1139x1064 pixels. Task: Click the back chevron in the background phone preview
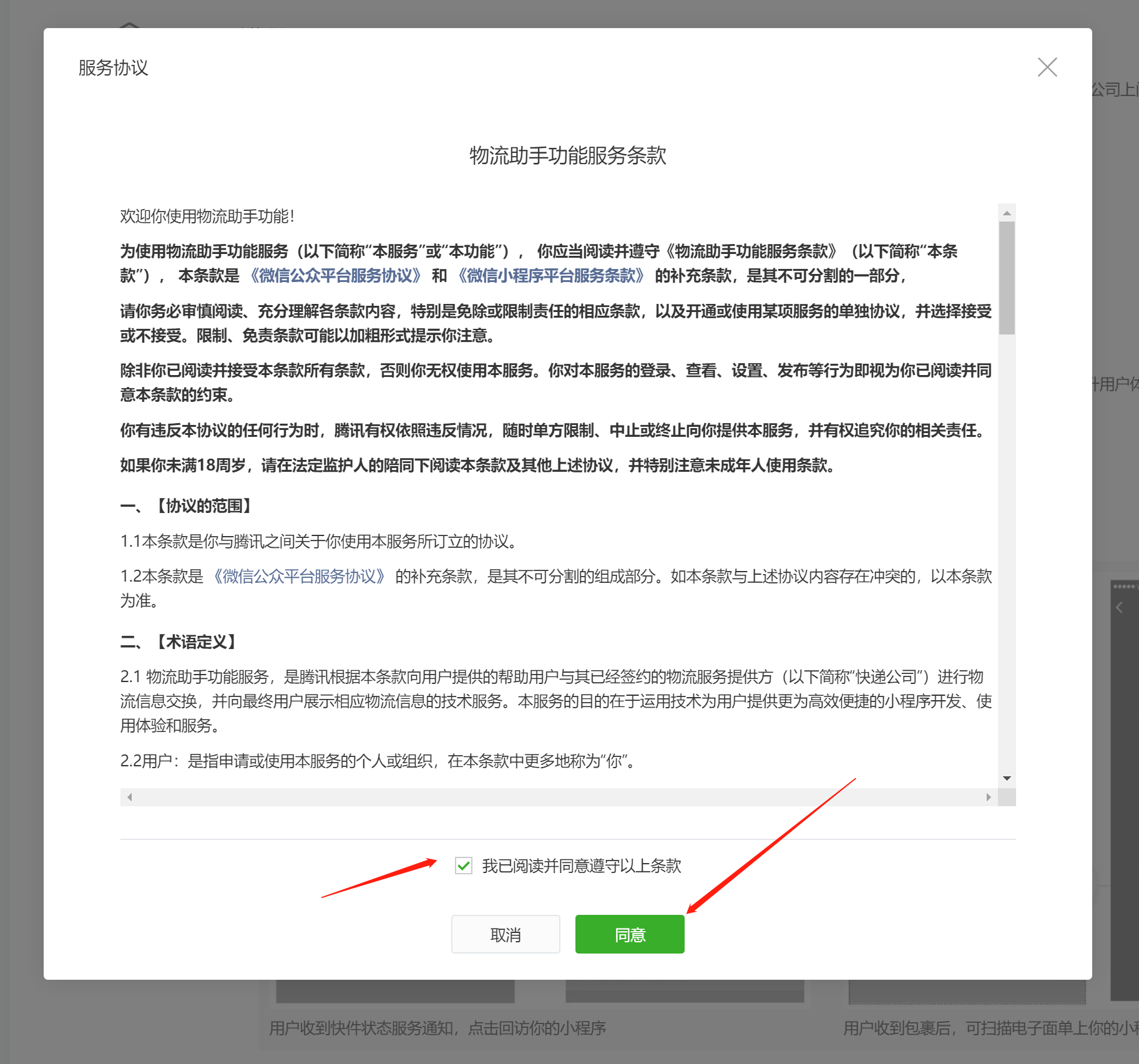pos(1120,607)
